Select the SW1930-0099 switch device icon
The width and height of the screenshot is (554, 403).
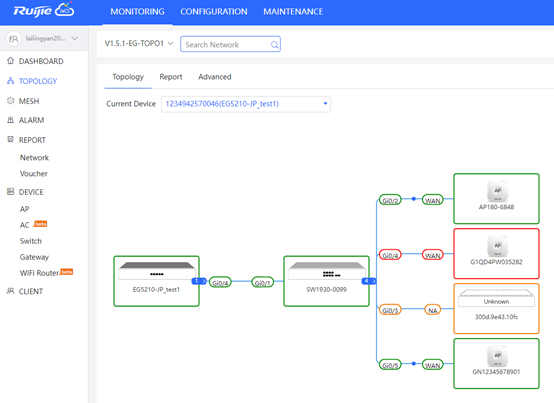[x=326, y=271]
